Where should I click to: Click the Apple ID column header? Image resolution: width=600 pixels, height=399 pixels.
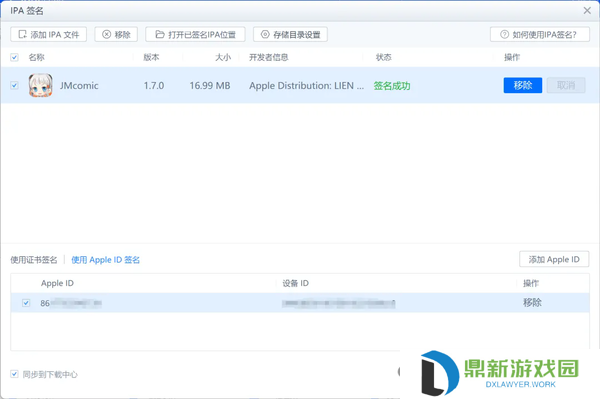(x=57, y=283)
